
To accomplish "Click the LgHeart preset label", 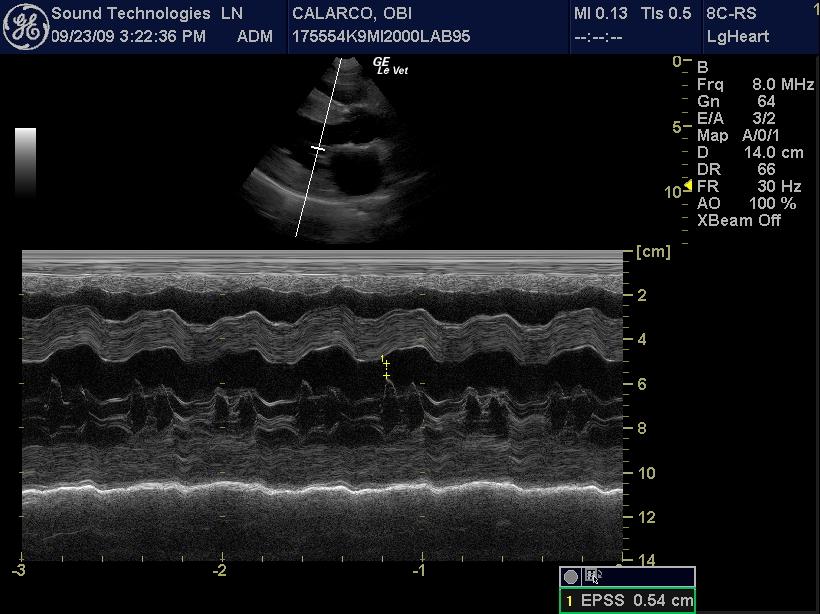I will (740, 37).
